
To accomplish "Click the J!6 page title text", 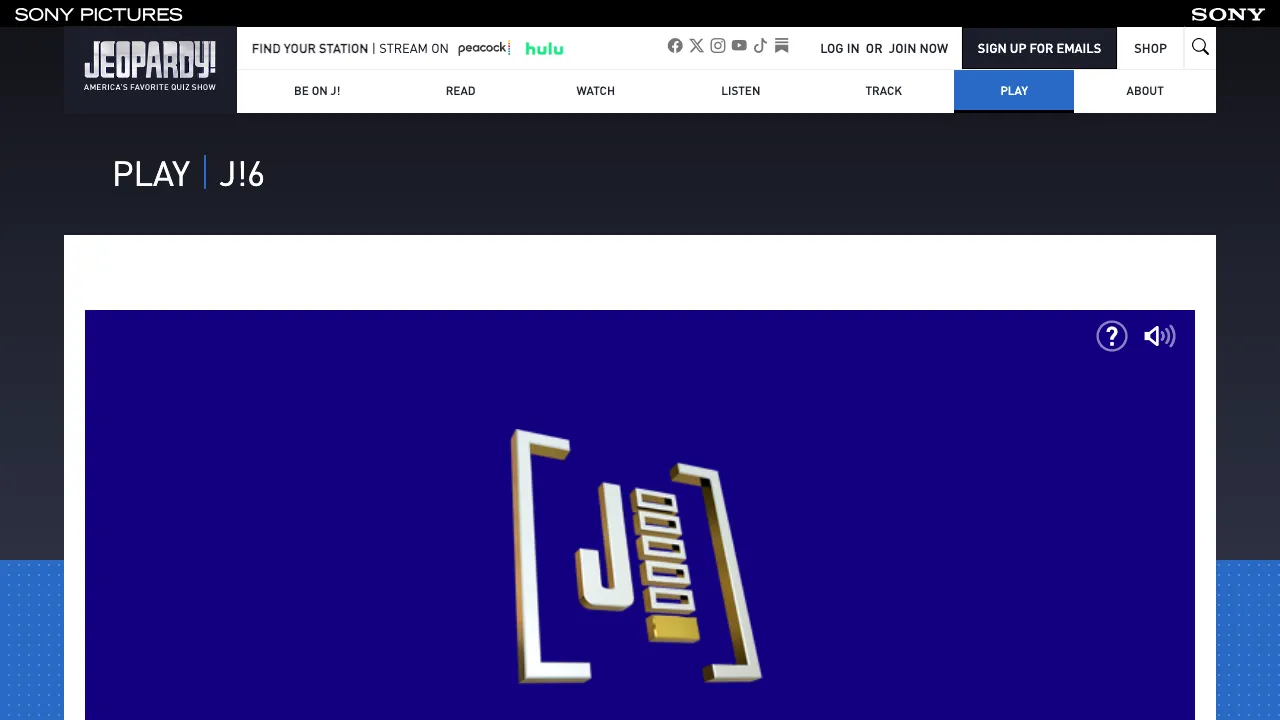I will [241, 174].
